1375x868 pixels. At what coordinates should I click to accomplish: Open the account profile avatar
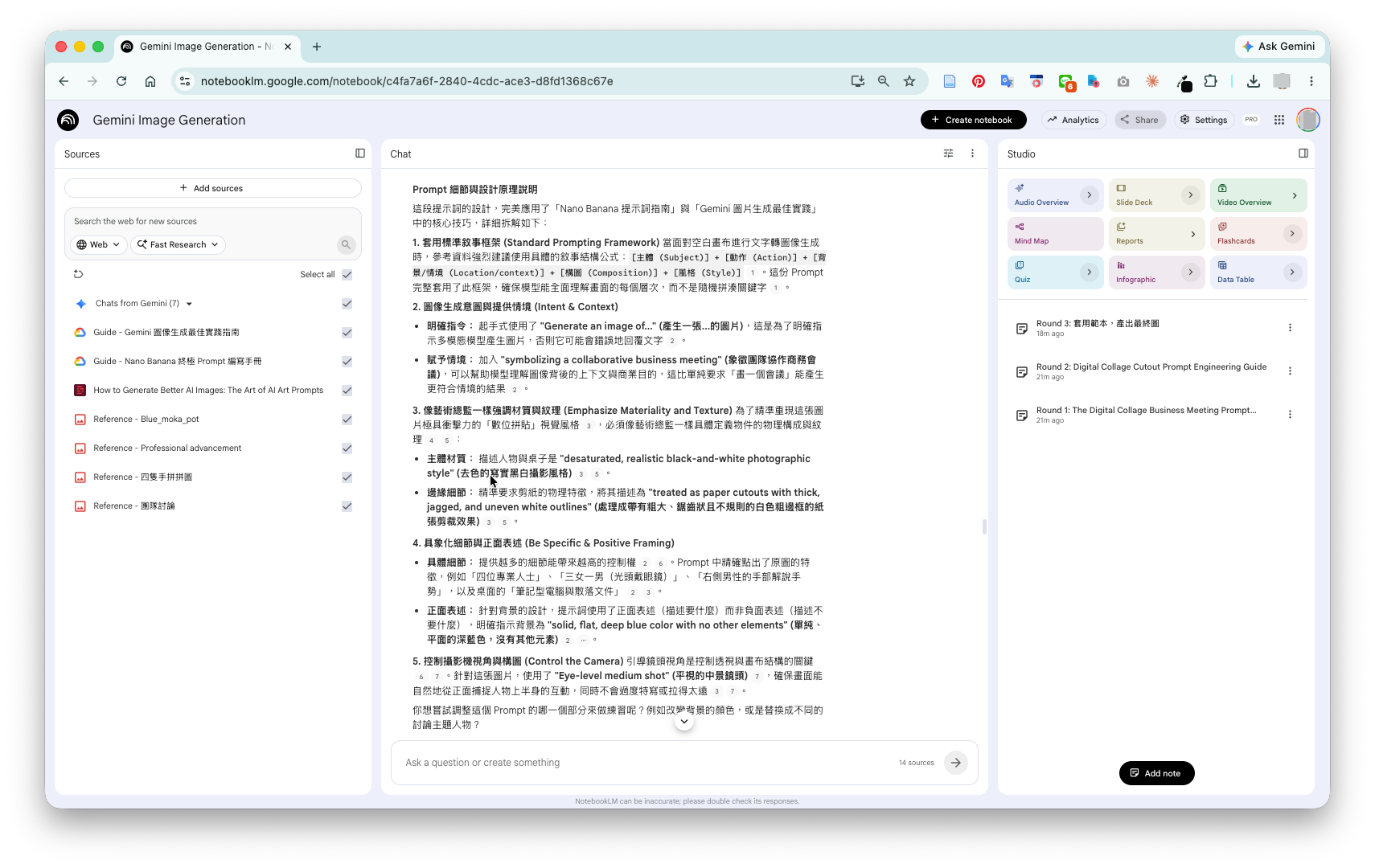pyautogui.click(x=1308, y=120)
